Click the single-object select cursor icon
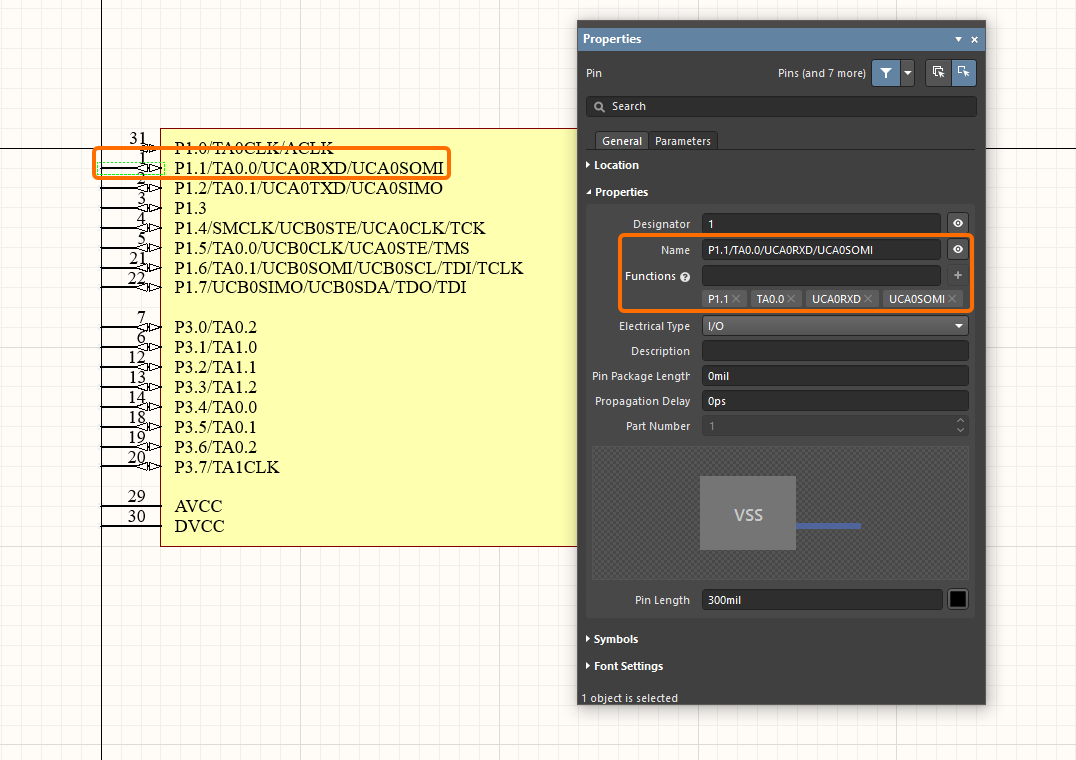 point(963,73)
